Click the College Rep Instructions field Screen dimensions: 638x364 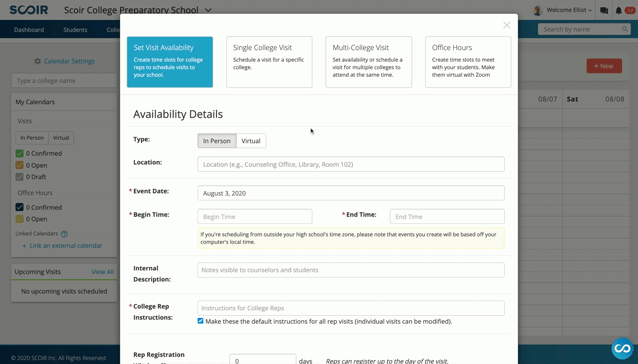tap(351, 308)
